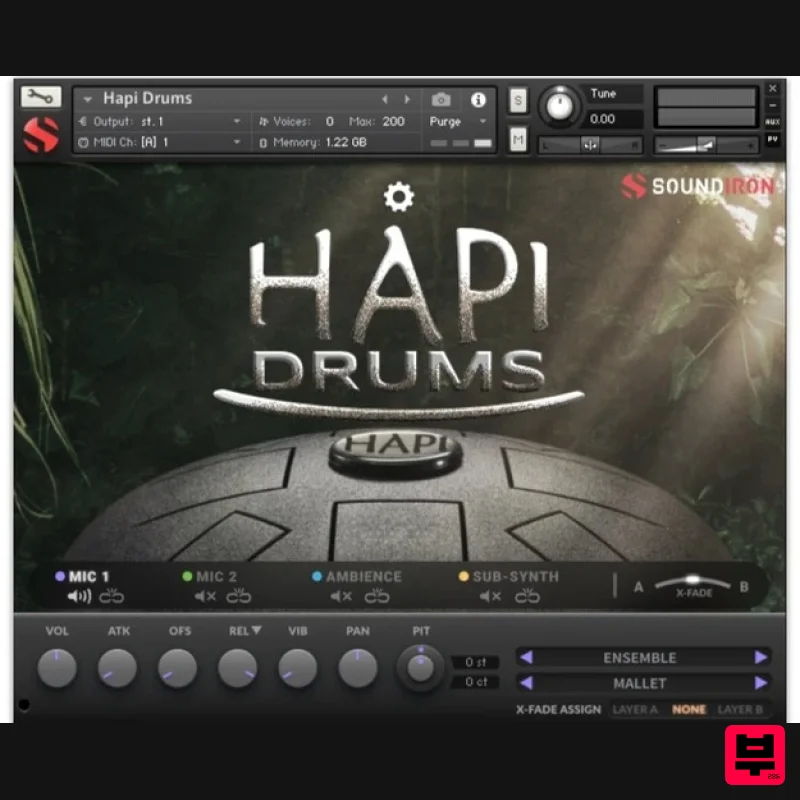
Task: Minimize instrument view with minus button
Action: click(772, 106)
